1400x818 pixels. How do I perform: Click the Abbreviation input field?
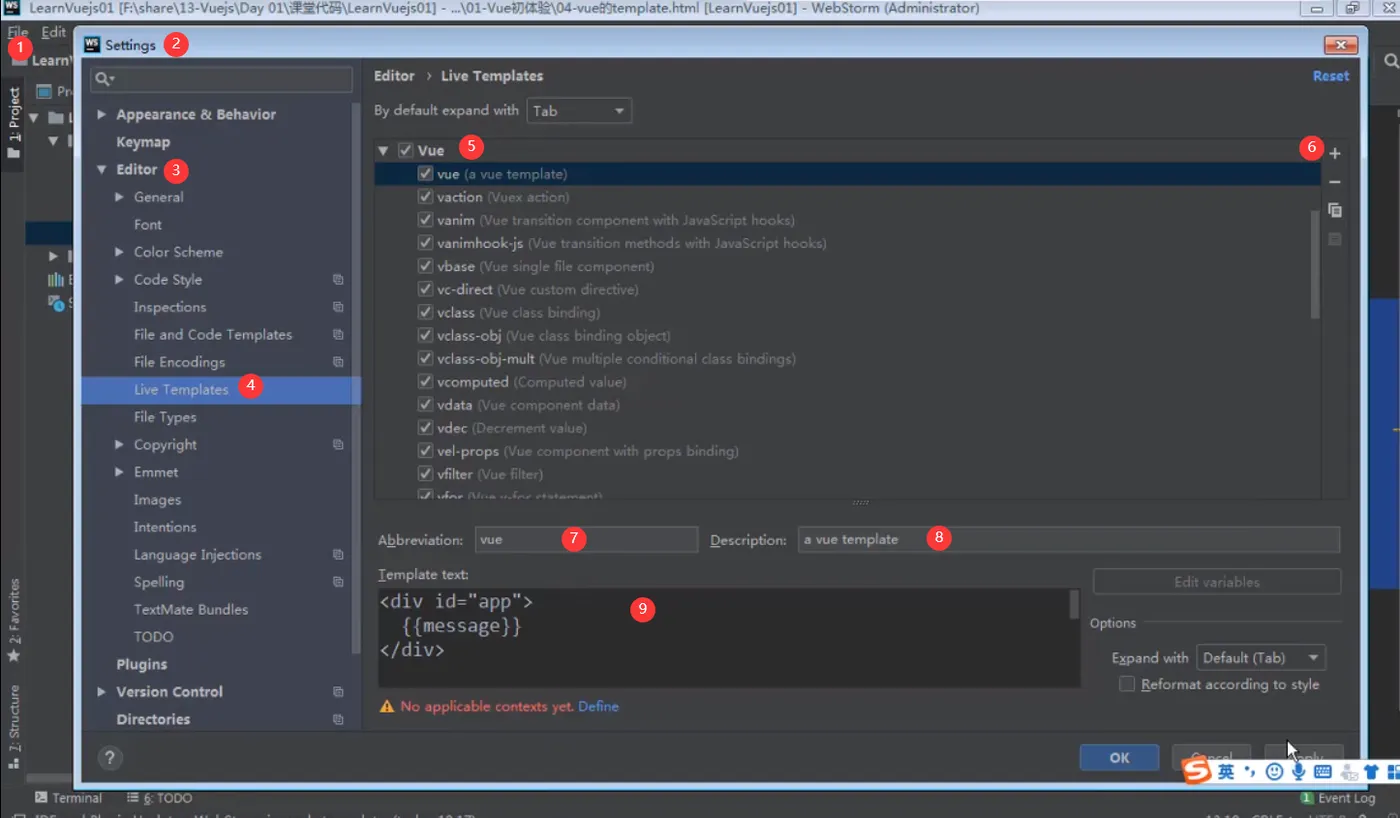click(x=586, y=540)
